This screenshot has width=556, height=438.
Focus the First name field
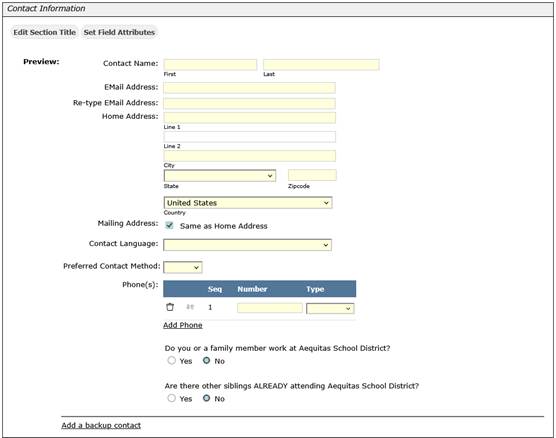(210, 65)
